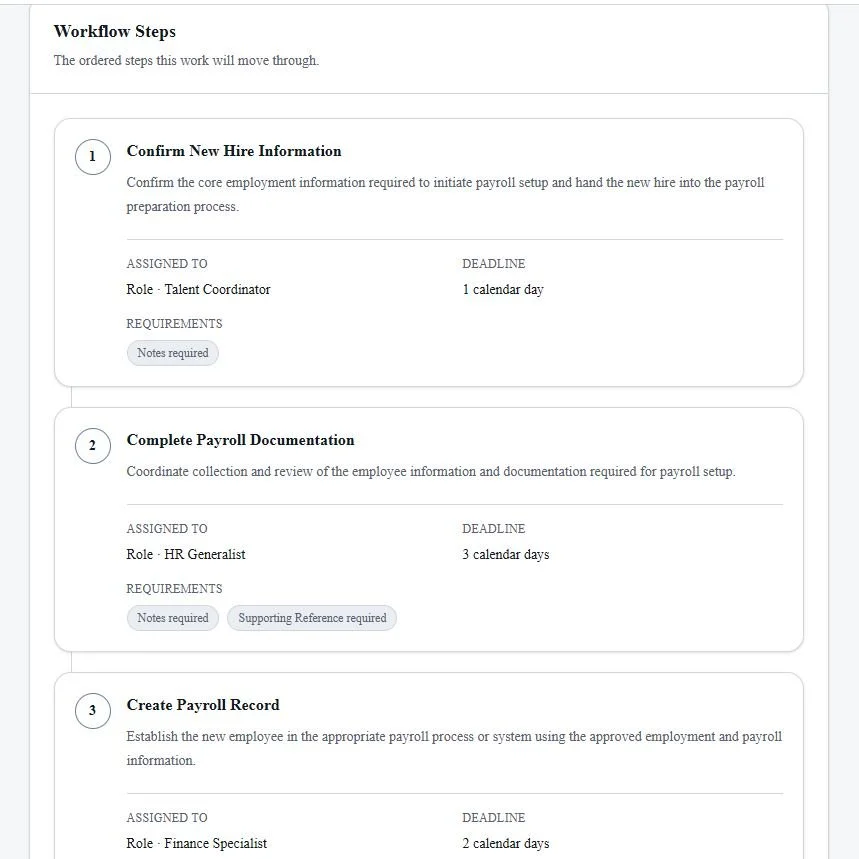The width and height of the screenshot is (859, 859).
Task: Click the step 1 number circle
Action: click(x=93, y=157)
